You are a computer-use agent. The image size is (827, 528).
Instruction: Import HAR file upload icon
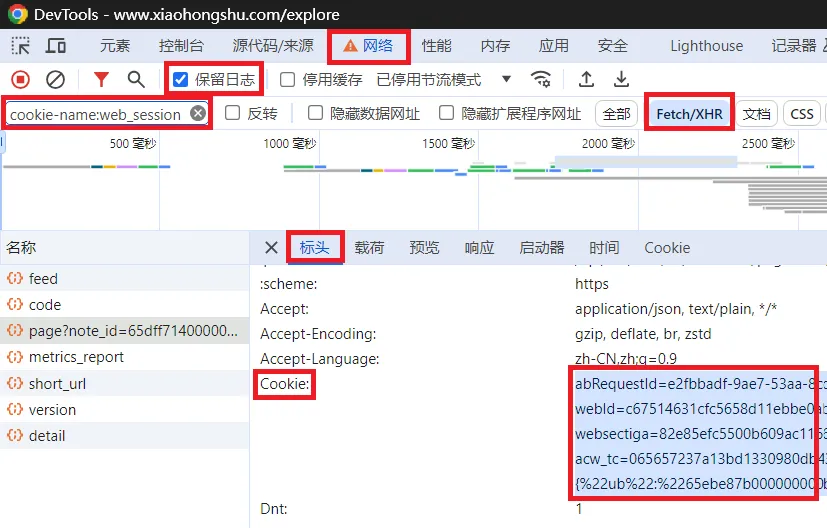point(586,80)
